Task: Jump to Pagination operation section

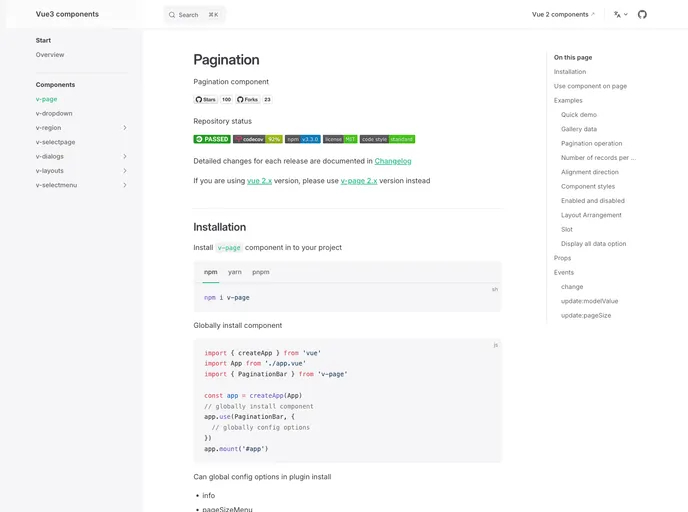Action: [x=591, y=143]
